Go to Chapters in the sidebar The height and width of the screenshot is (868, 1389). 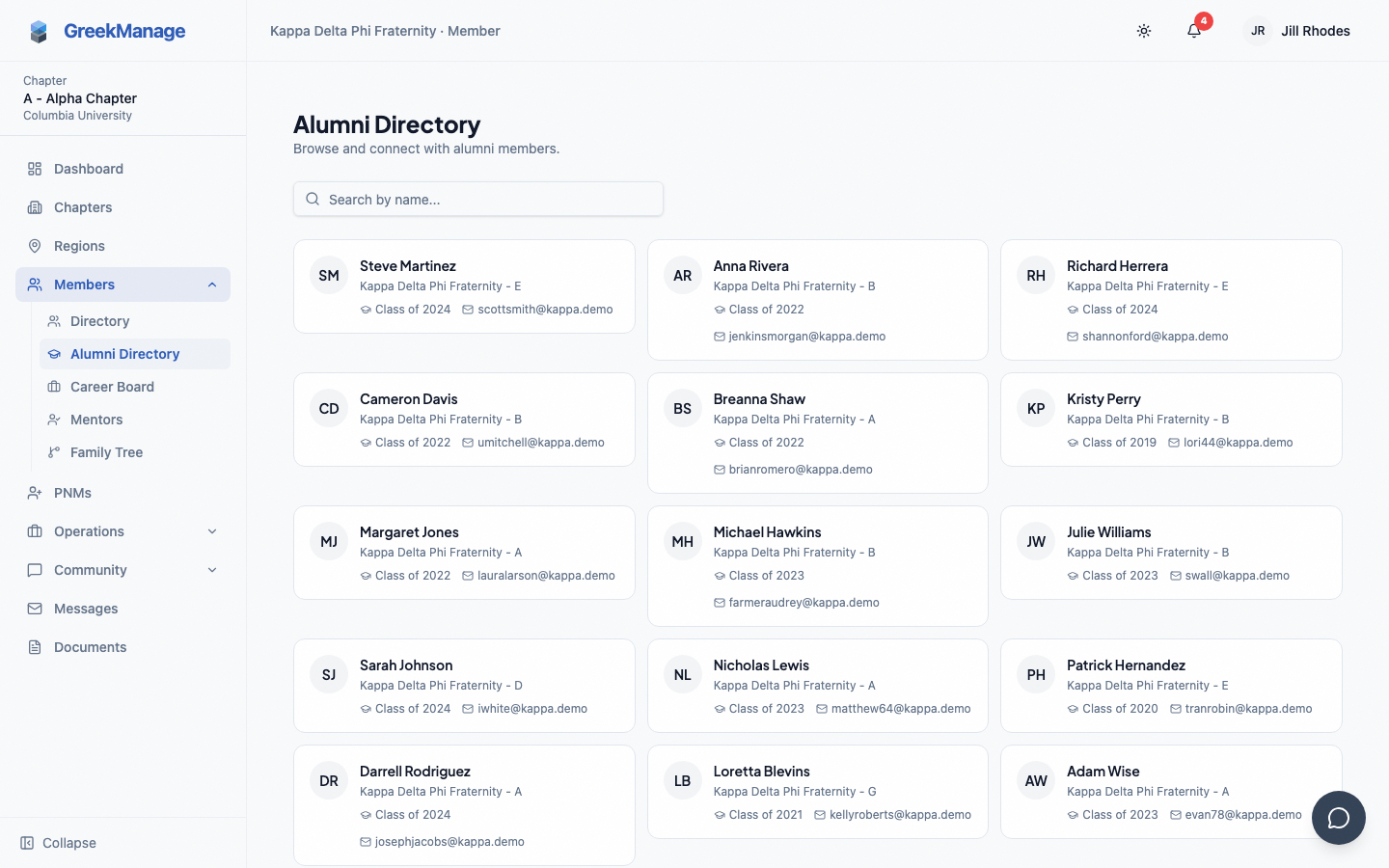point(123,207)
